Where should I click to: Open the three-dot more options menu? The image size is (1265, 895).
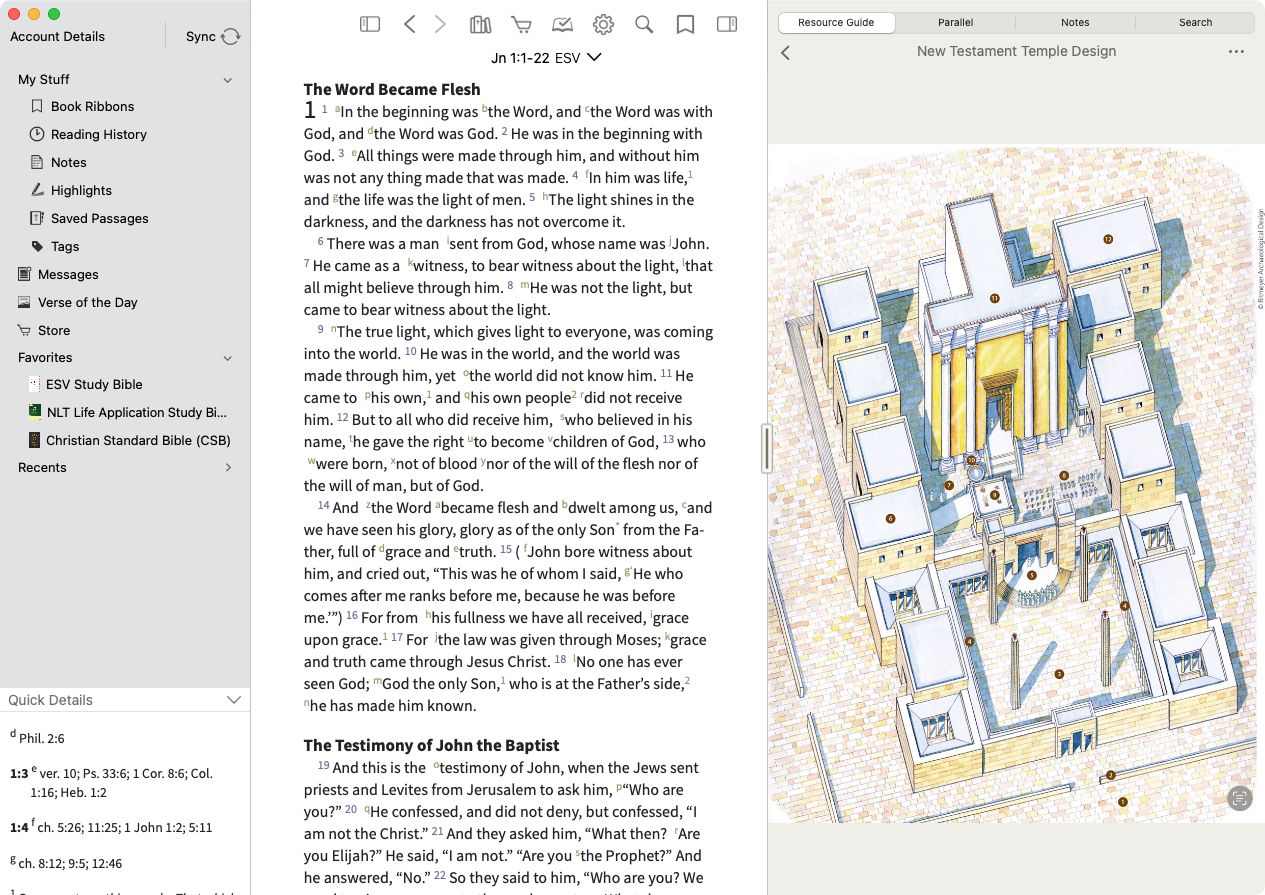coord(1236,52)
